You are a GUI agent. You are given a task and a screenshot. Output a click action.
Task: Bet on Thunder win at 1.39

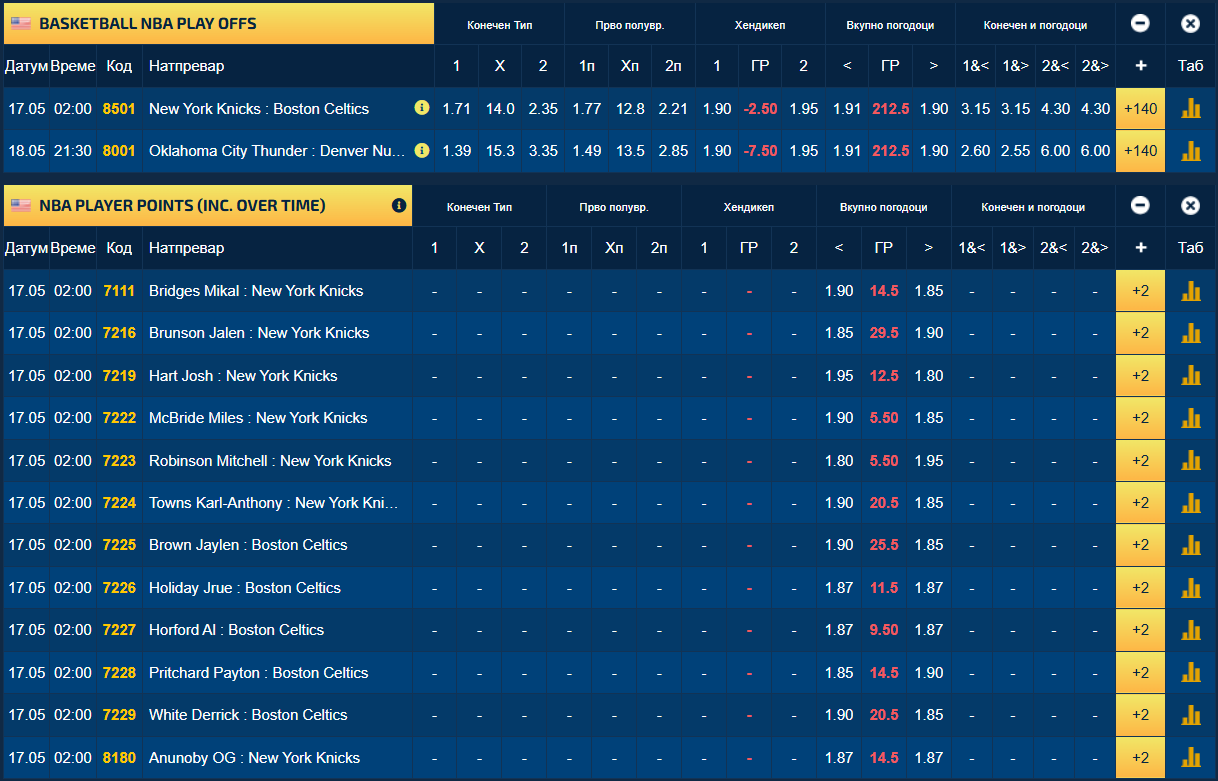coord(457,151)
